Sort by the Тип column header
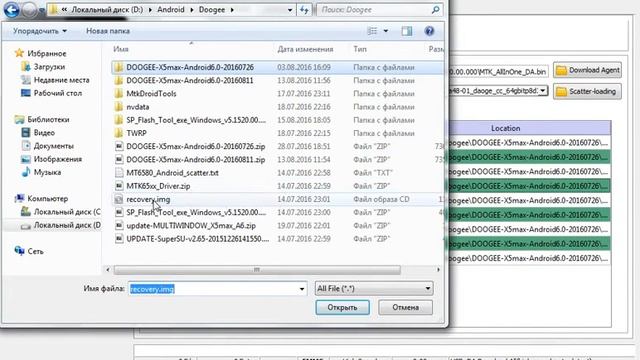 pyautogui.click(x=360, y=49)
